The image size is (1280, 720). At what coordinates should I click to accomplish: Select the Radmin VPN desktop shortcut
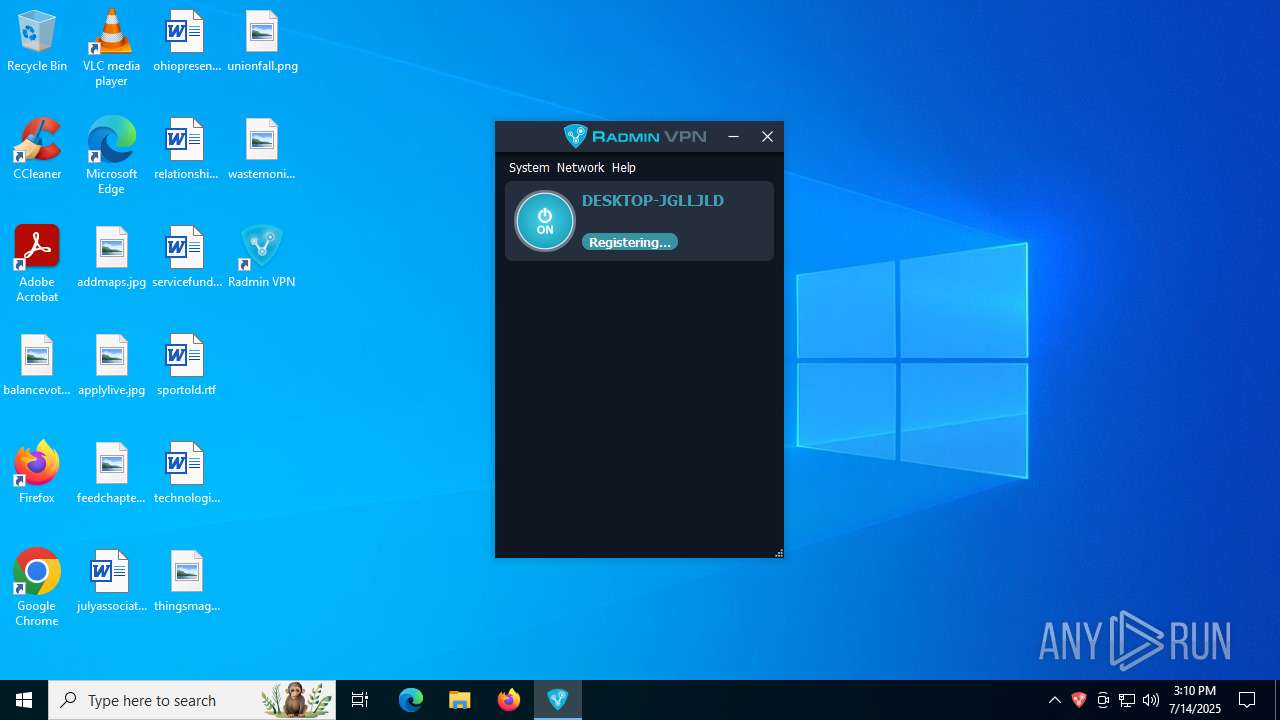[x=262, y=258]
